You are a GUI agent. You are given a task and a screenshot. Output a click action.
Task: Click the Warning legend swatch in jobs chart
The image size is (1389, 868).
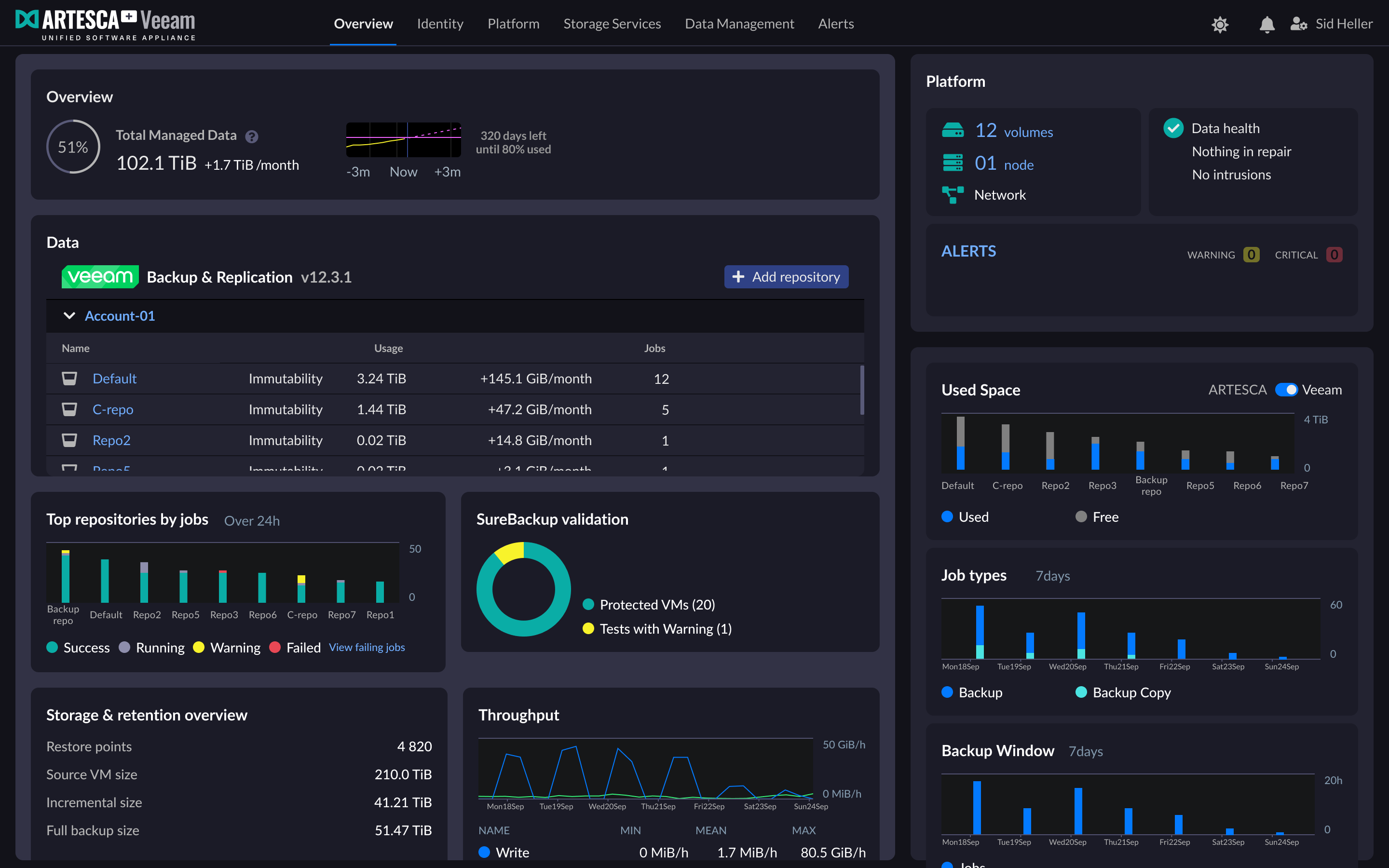199,647
